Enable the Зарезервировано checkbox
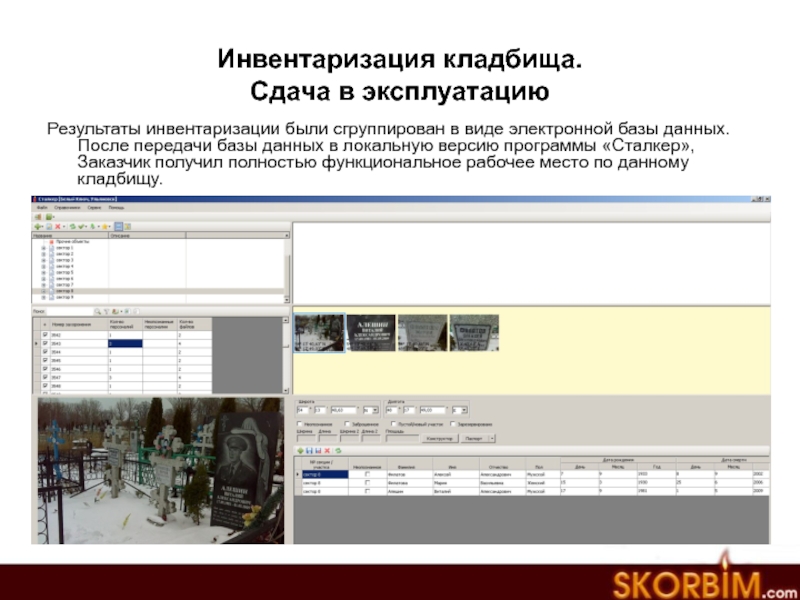The width and height of the screenshot is (800, 600). [x=453, y=424]
